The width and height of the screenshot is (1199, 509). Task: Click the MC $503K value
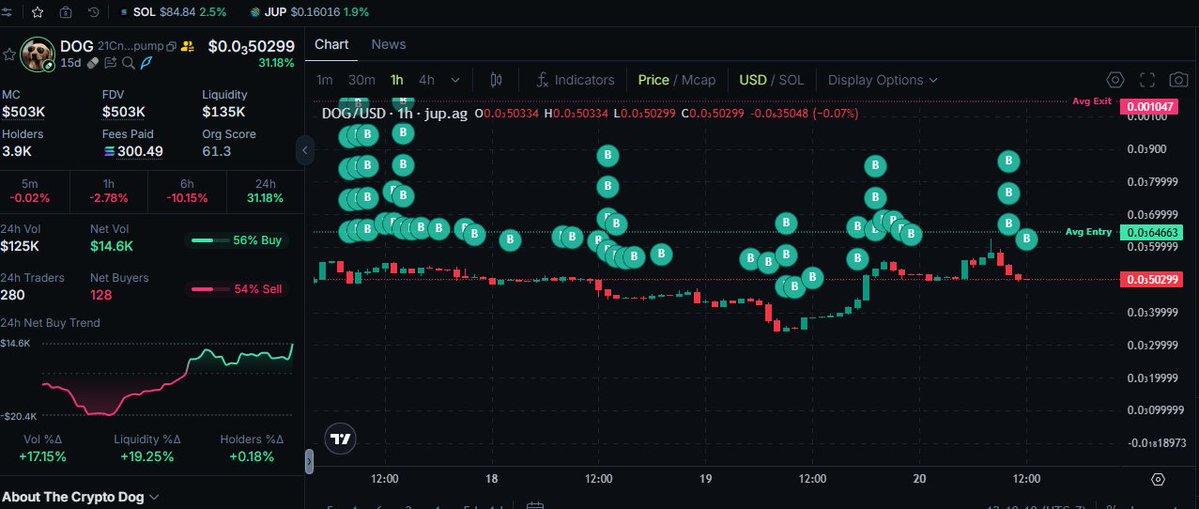click(x=24, y=112)
